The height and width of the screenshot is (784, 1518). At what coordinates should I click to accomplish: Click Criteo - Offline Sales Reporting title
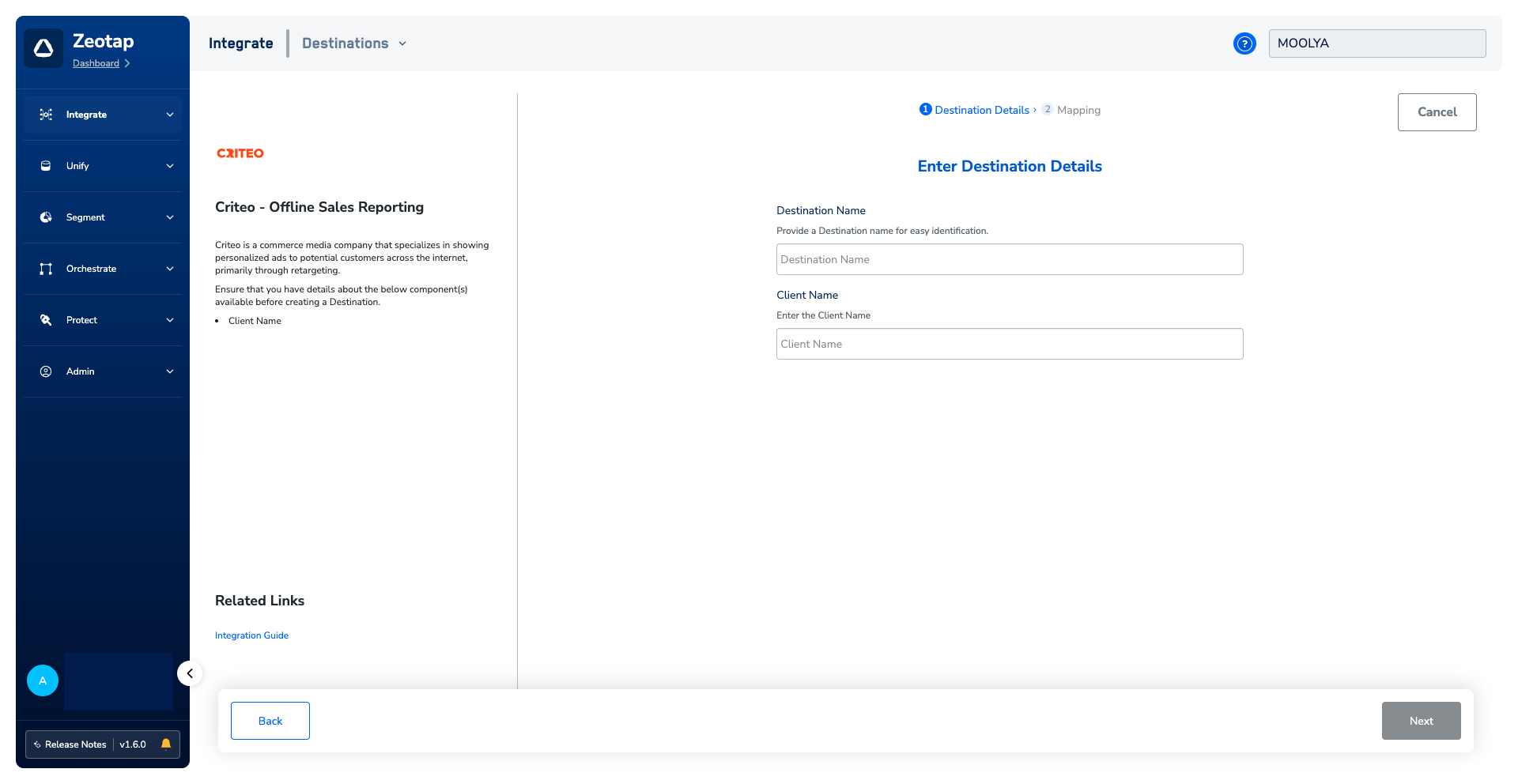(x=319, y=207)
